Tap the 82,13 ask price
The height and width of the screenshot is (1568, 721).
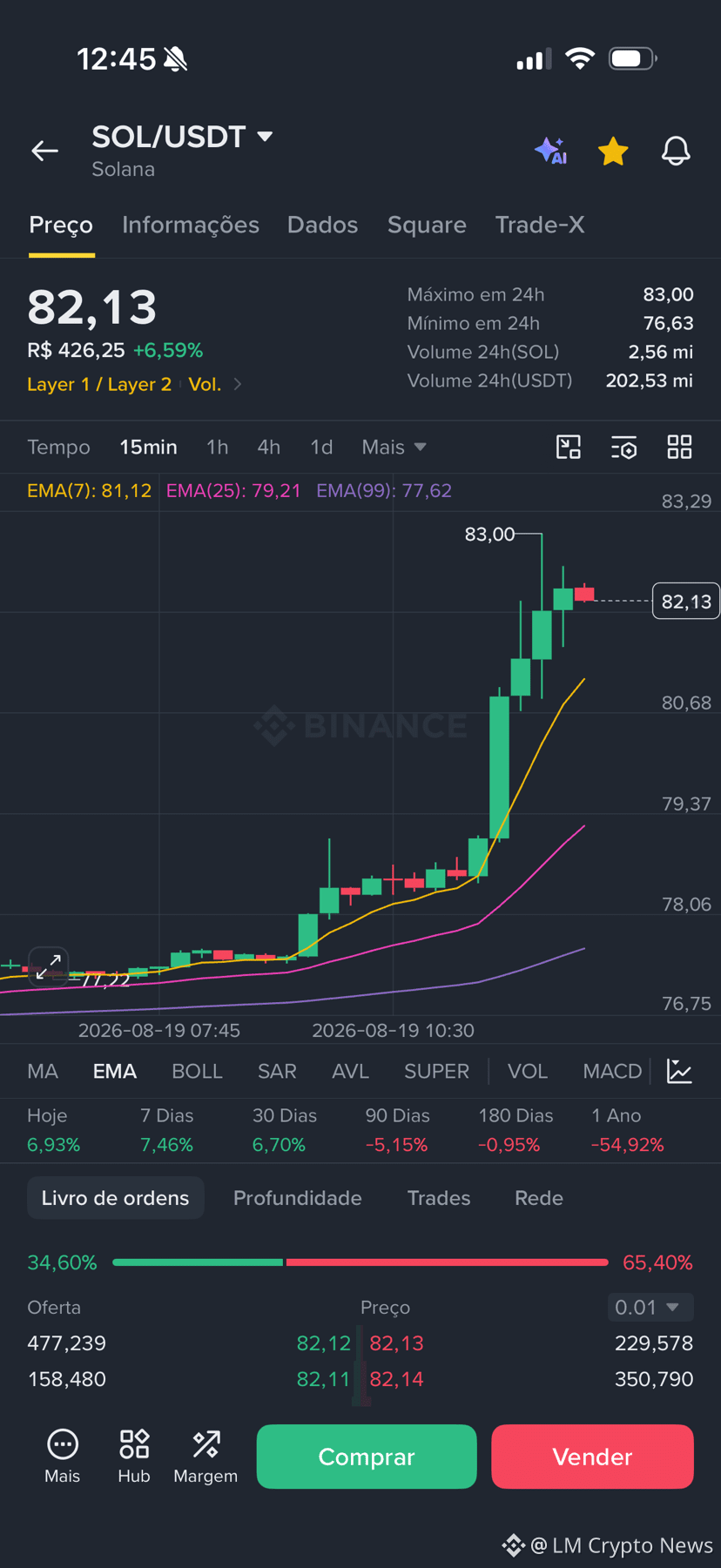tap(396, 1343)
